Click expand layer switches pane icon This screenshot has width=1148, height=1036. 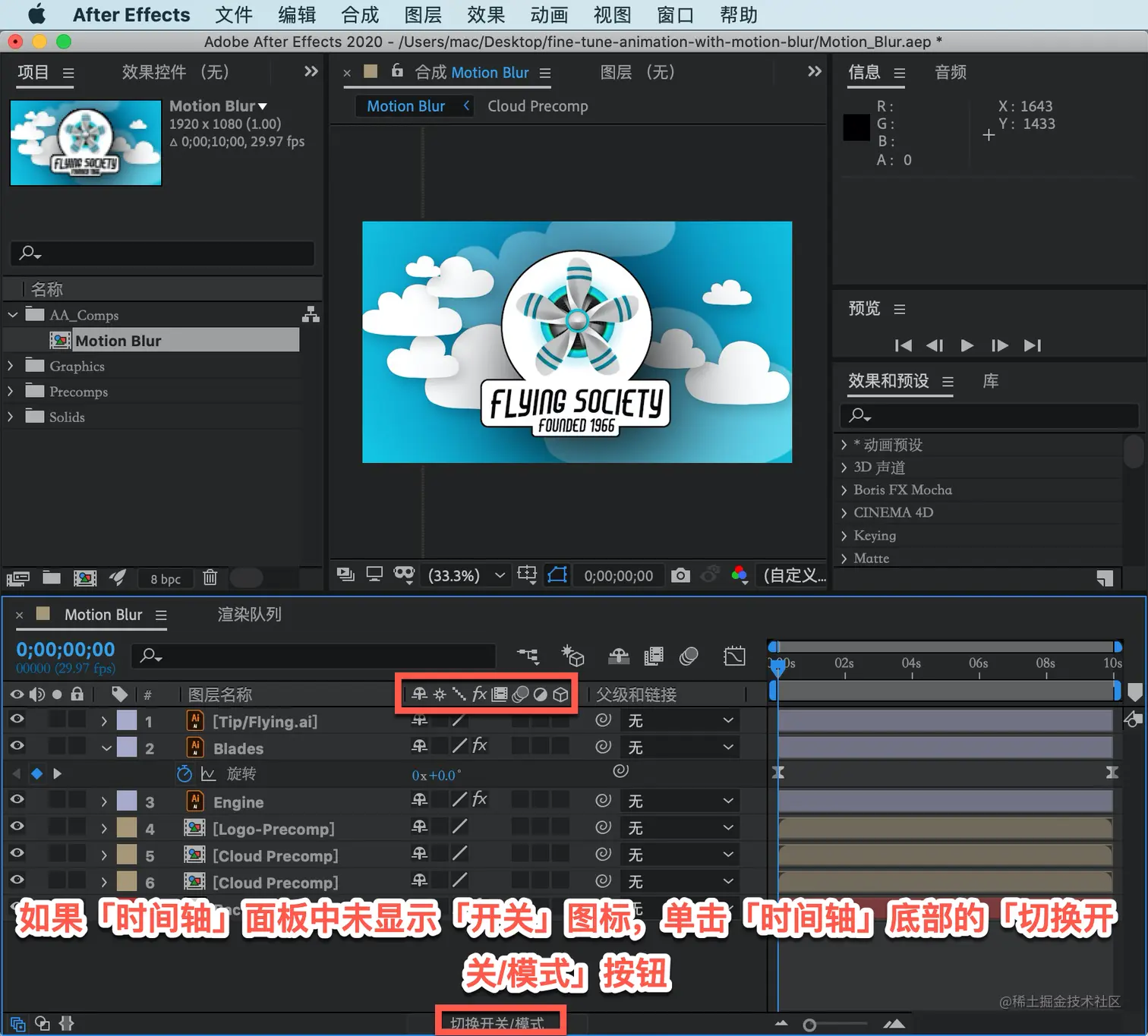pos(17,1024)
